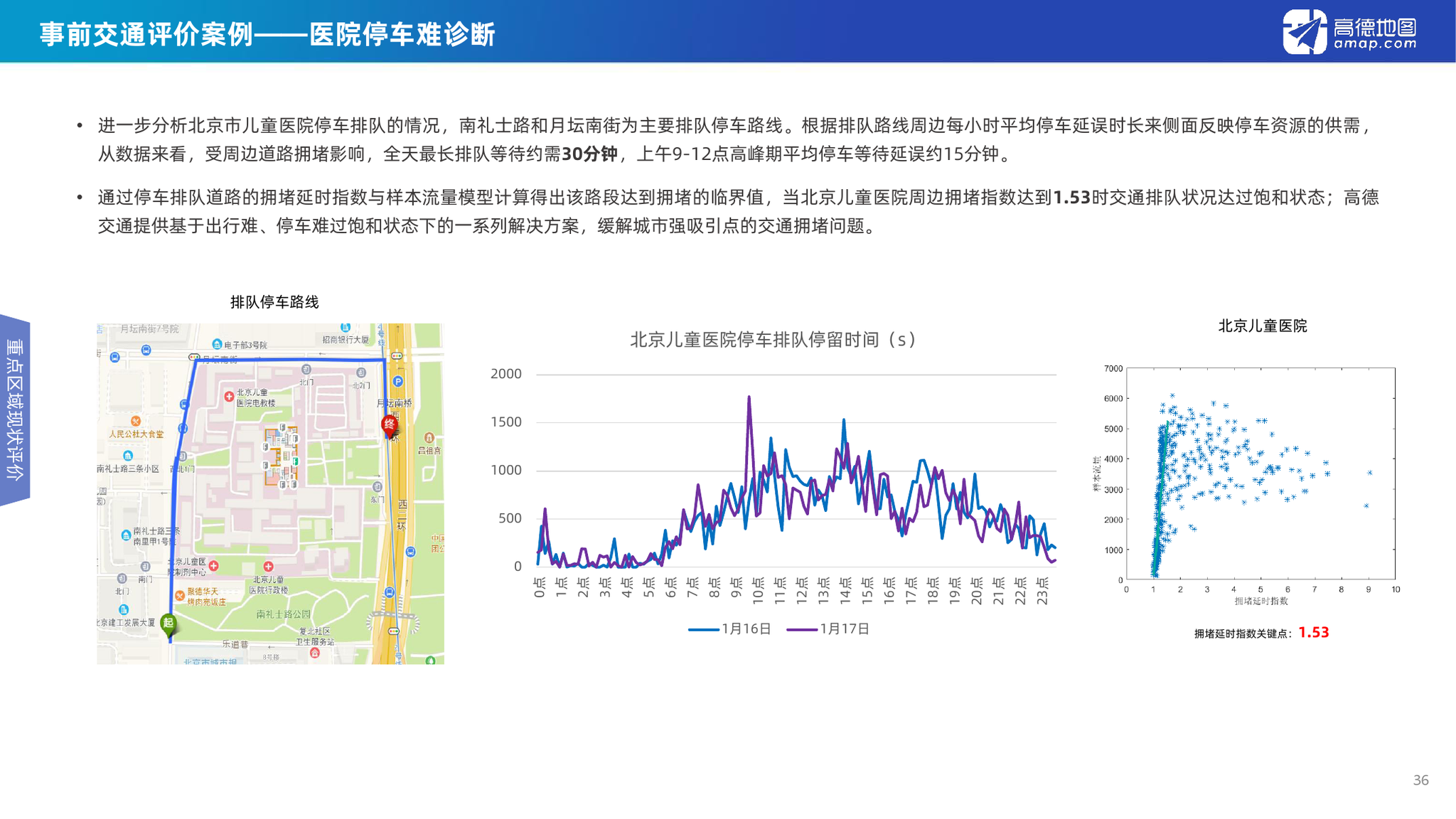Click the blue P parking icon near 月坛南桥
The image size is (1456, 819).
(x=397, y=381)
